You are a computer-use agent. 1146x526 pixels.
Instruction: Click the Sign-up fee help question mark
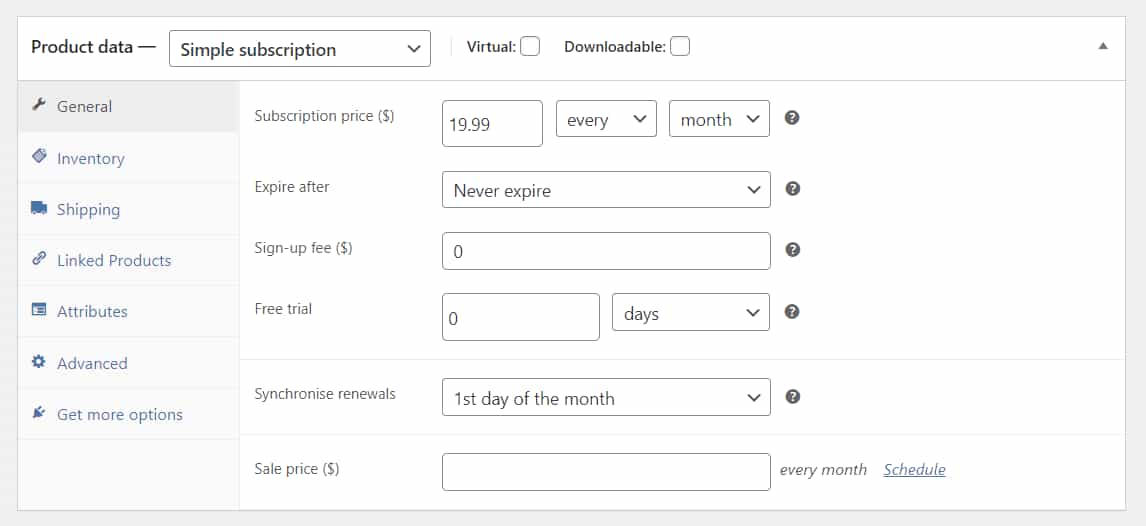tap(792, 250)
